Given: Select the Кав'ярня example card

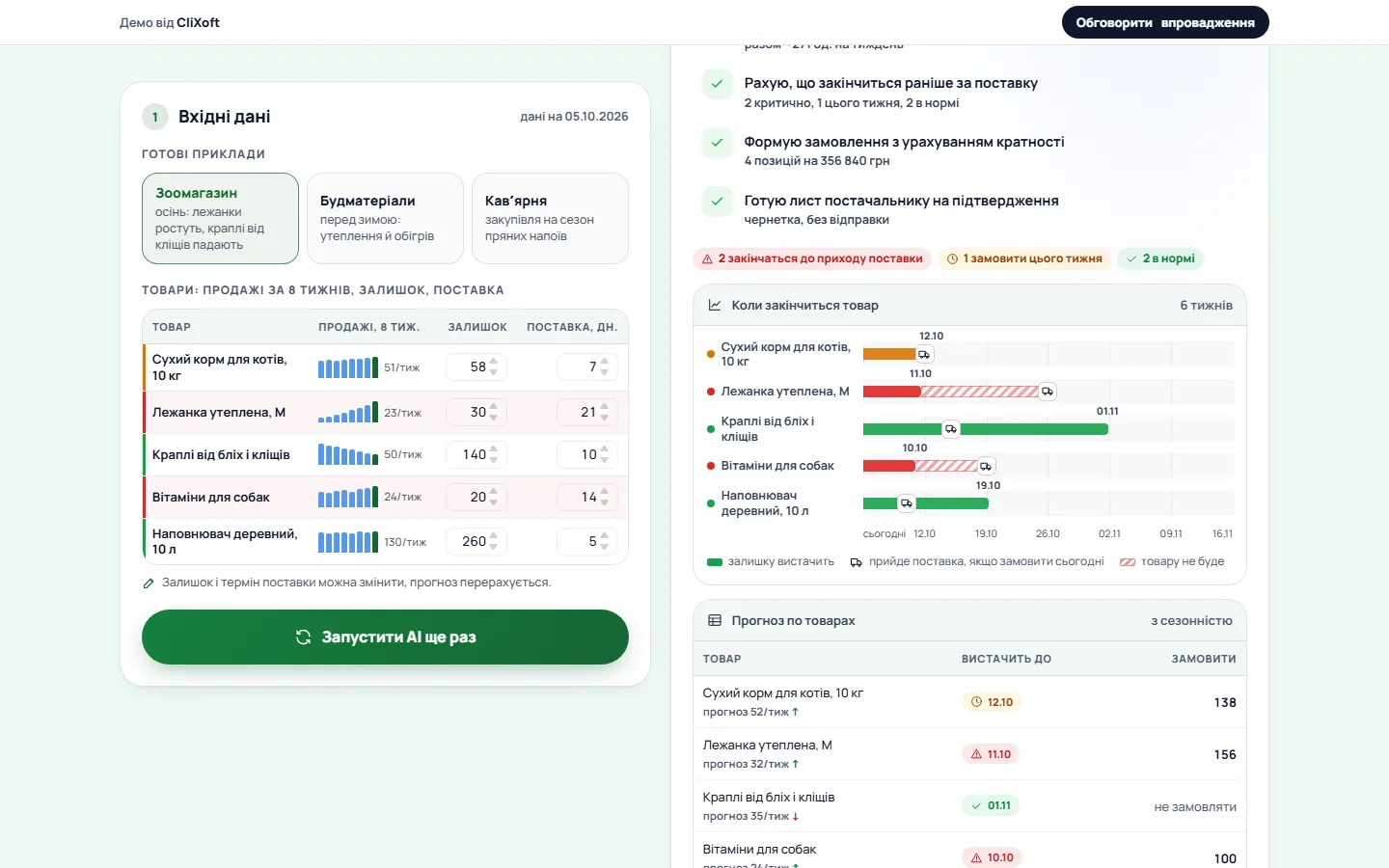Looking at the screenshot, I should [x=550, y=218].
